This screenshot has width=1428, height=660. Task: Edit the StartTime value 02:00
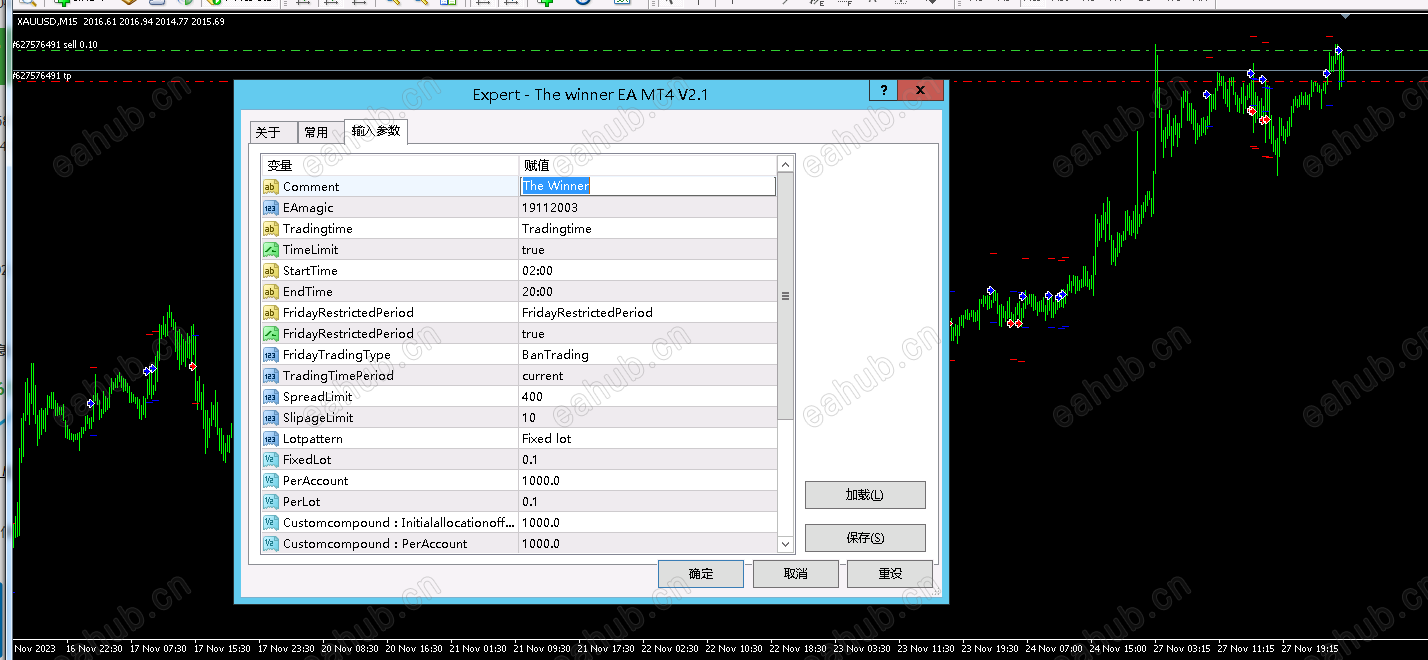coord(647,271)
